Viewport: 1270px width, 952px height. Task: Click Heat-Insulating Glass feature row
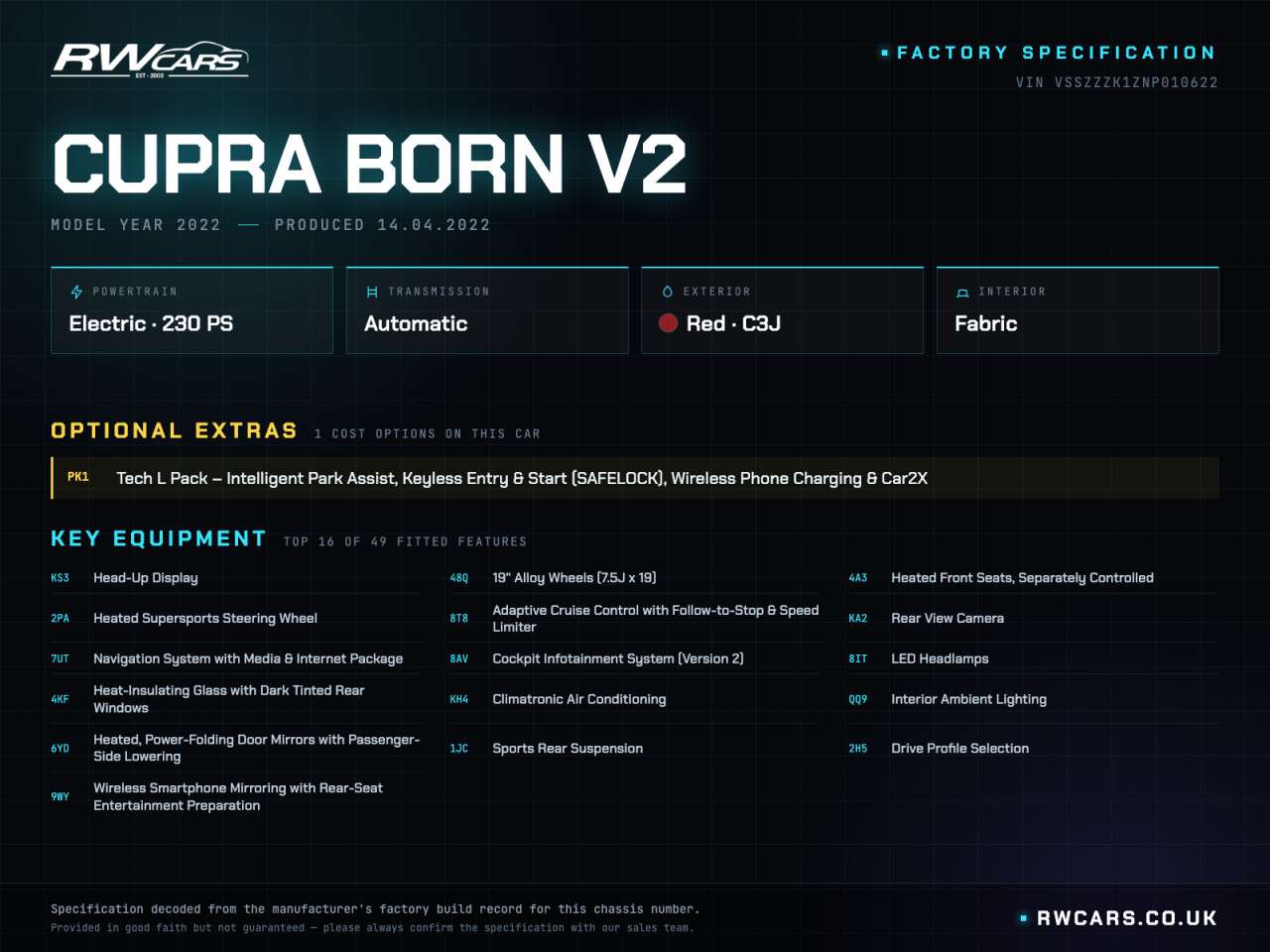coord(235,699)
